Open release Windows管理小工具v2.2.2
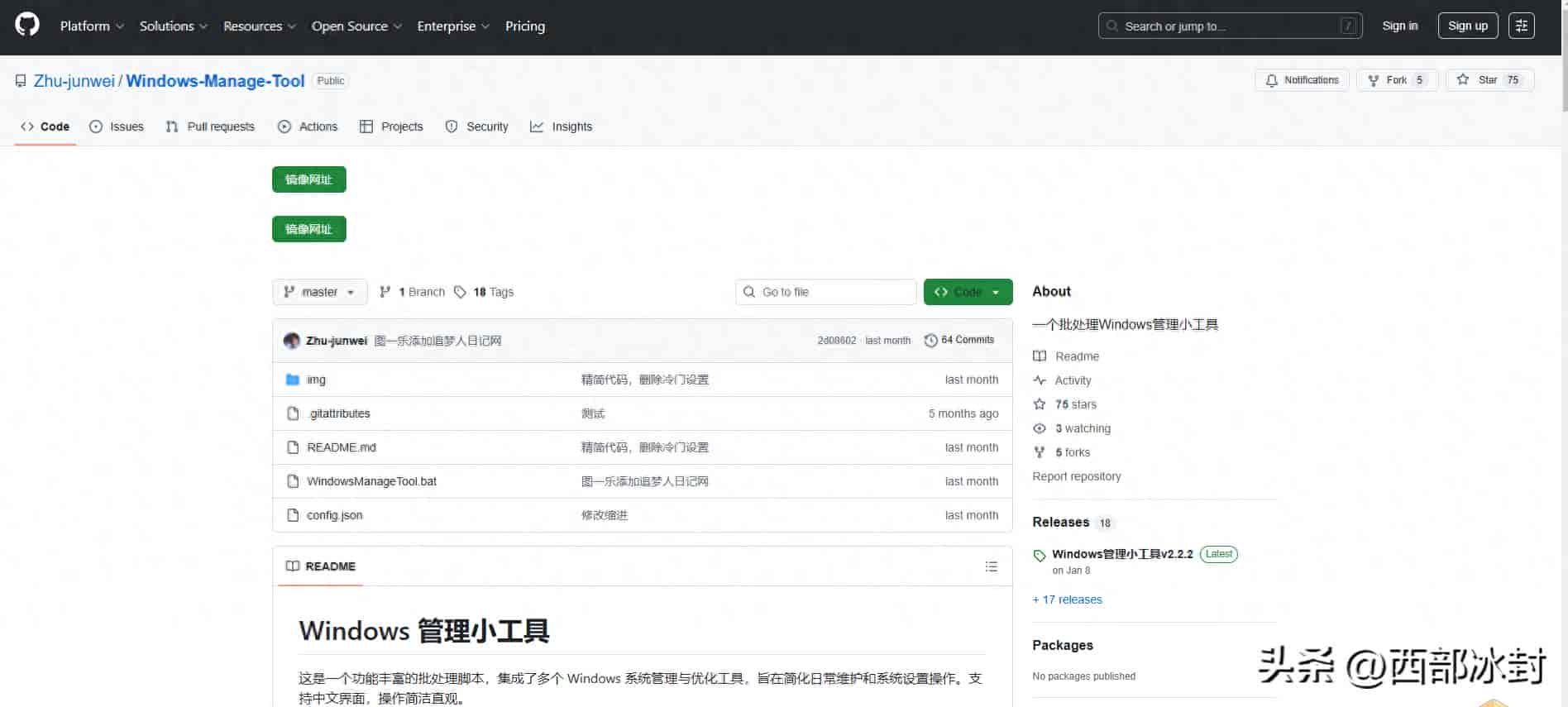The image size is (1568, 707). click(x=1122, y=554)
